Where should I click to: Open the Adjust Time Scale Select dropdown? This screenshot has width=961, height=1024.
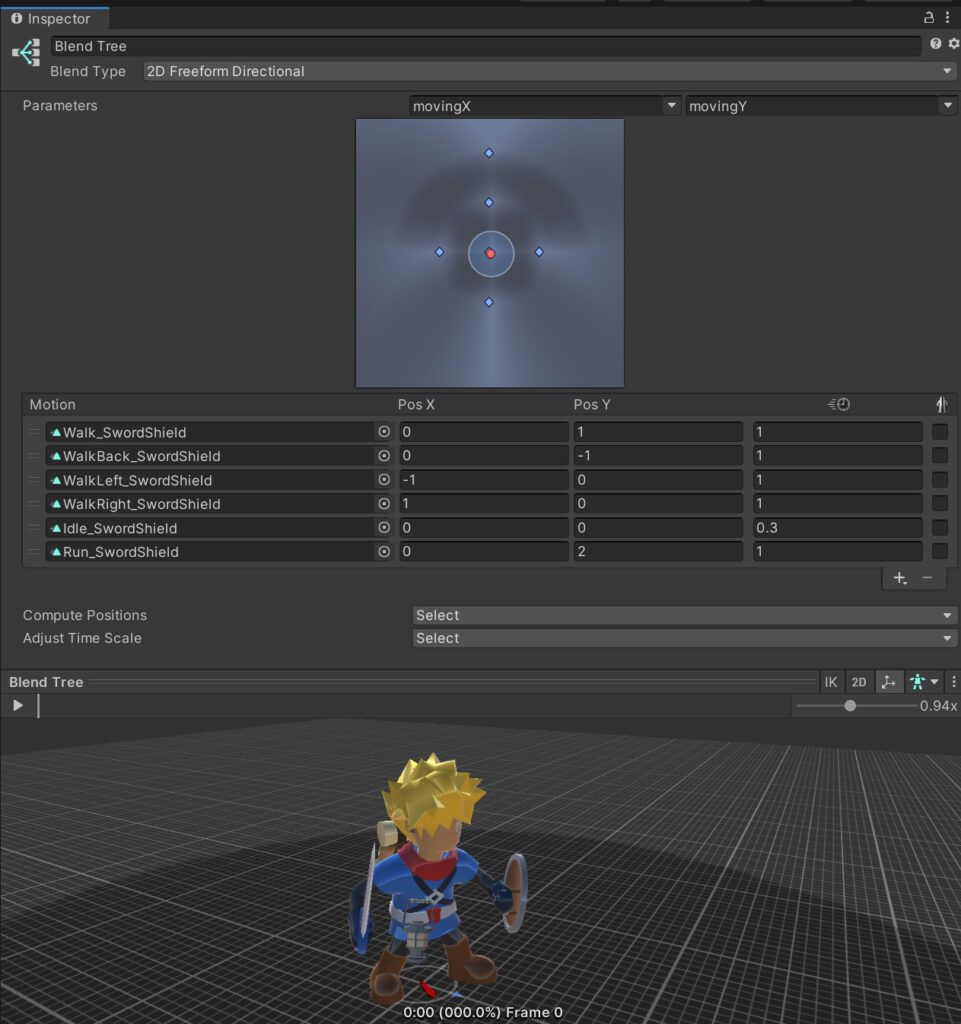tap(685, 638)
